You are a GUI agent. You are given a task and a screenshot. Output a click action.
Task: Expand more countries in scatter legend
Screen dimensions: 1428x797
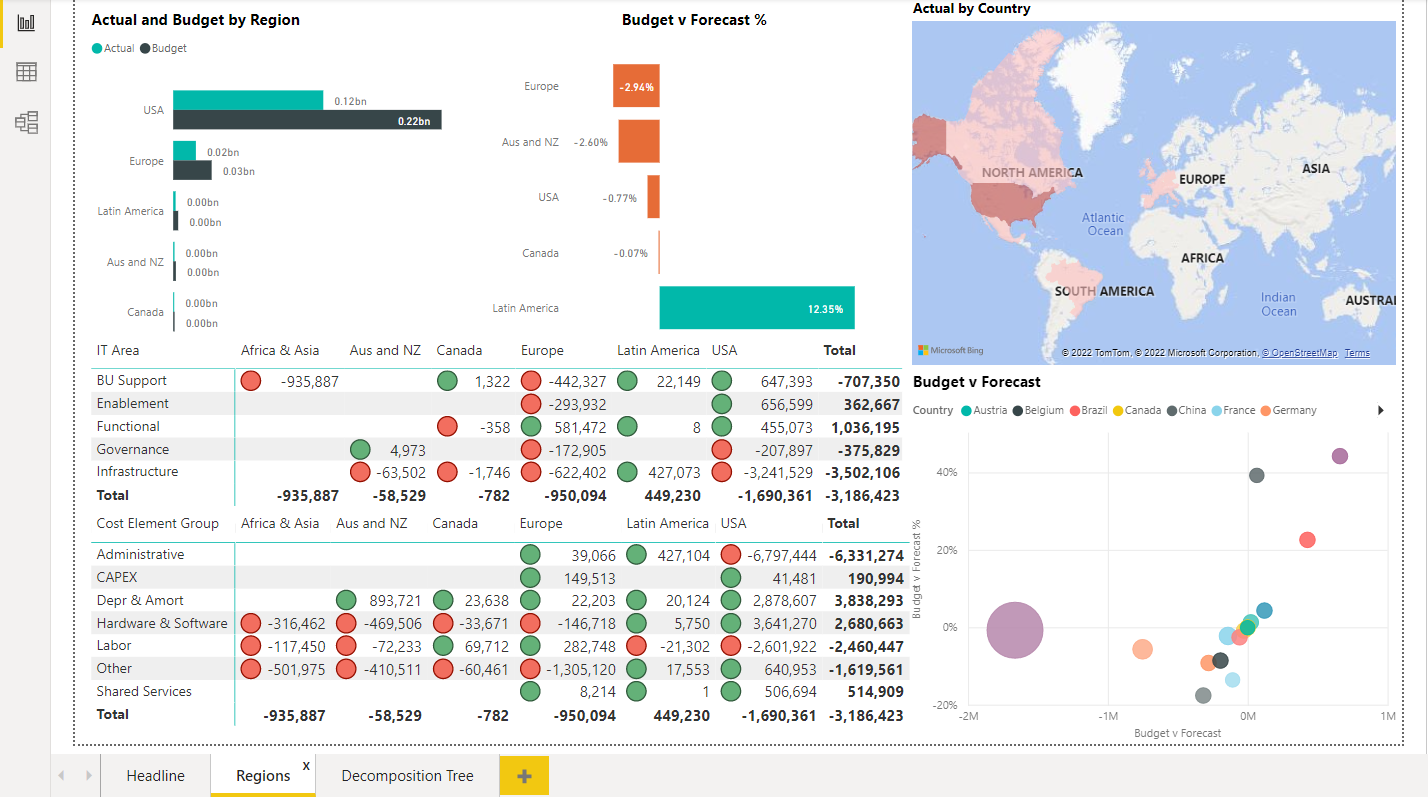(x=1381, y=410)
